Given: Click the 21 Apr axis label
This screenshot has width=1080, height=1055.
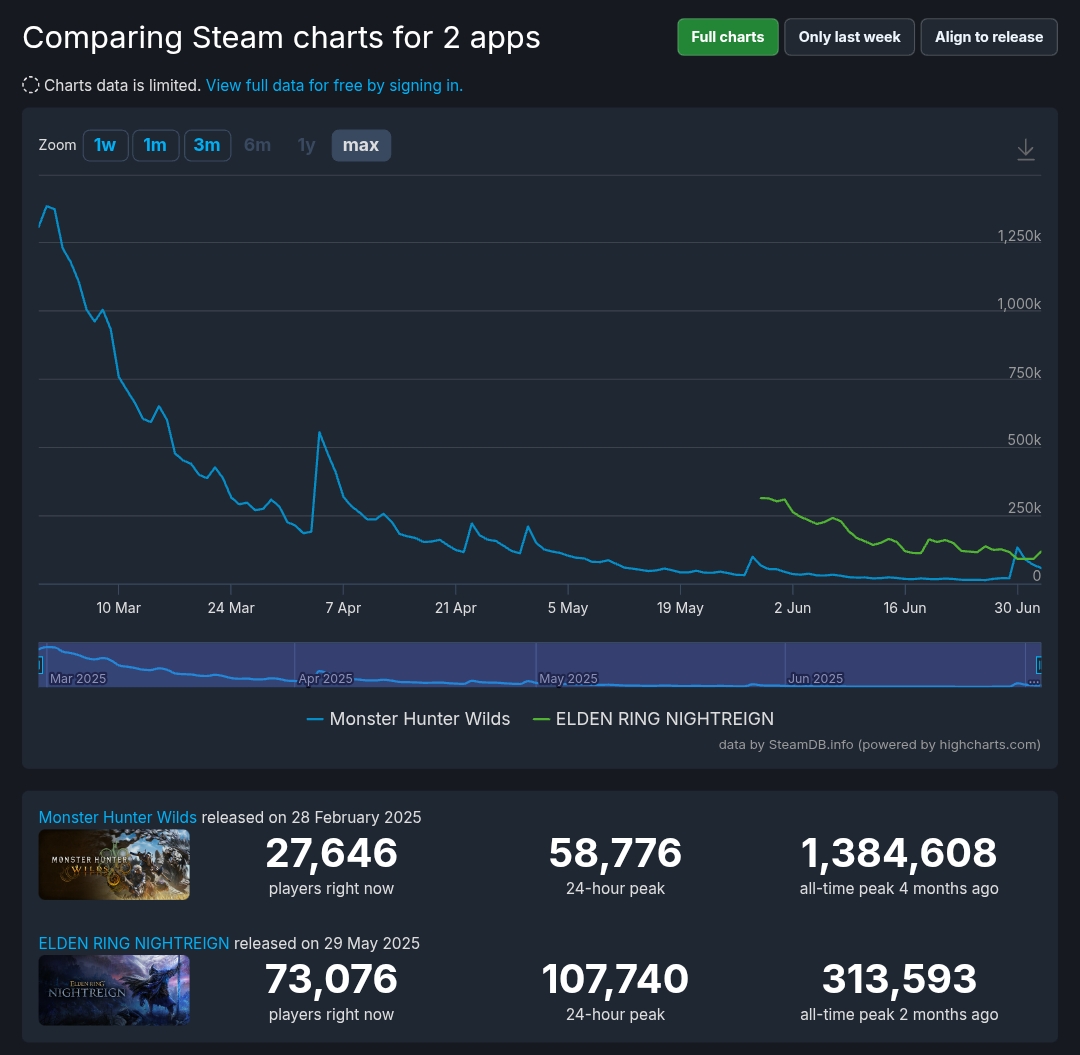Looking at the screenshot, I should (455, 608).
